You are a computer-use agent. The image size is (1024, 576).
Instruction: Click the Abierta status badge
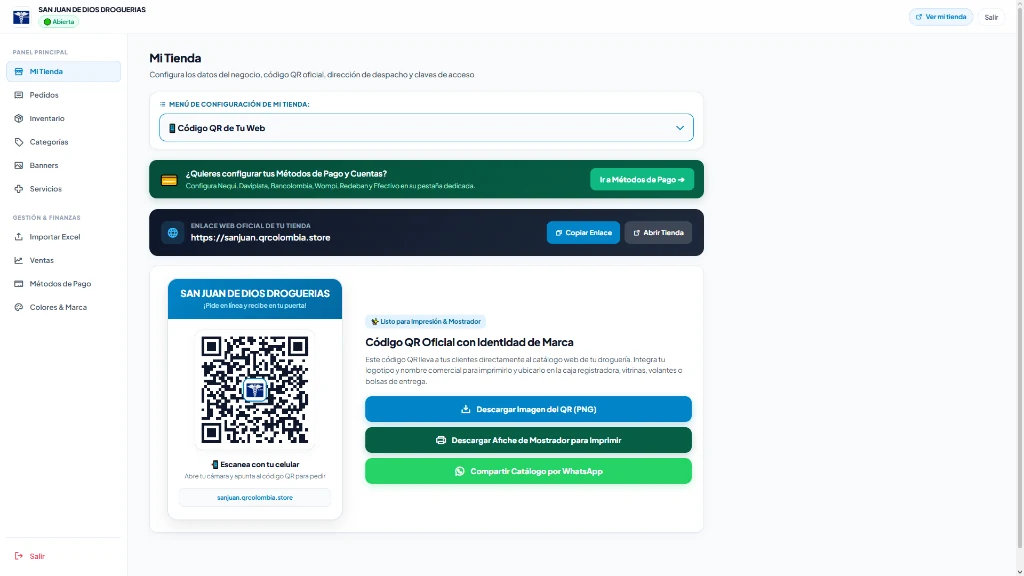59,22
